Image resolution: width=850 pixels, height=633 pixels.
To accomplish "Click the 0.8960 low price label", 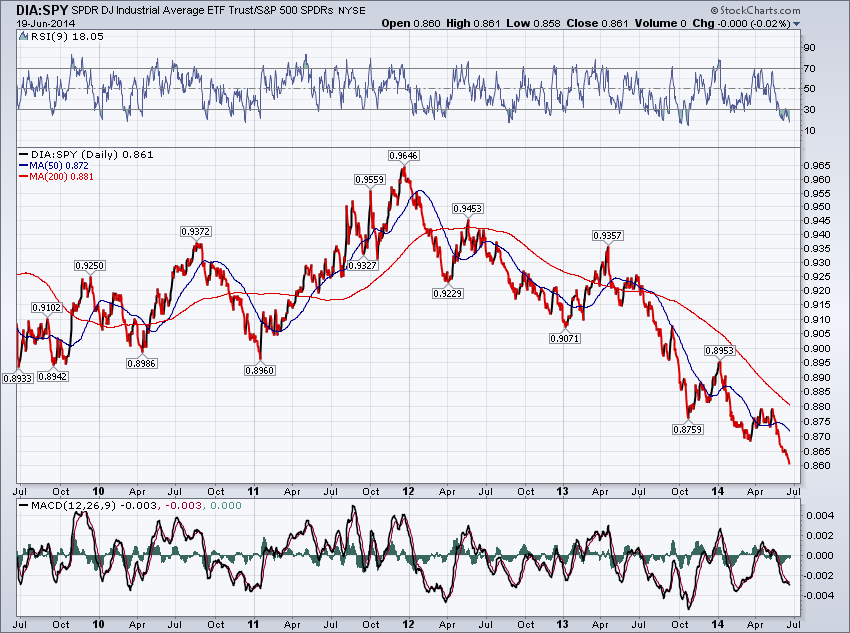I will (260, 370).
